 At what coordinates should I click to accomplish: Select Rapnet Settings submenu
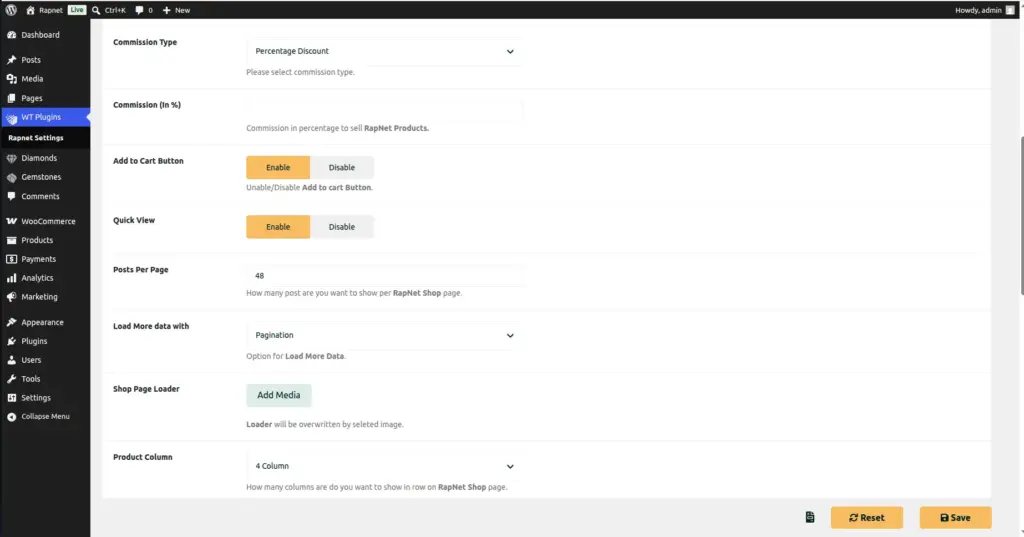[x=36, y=138]
